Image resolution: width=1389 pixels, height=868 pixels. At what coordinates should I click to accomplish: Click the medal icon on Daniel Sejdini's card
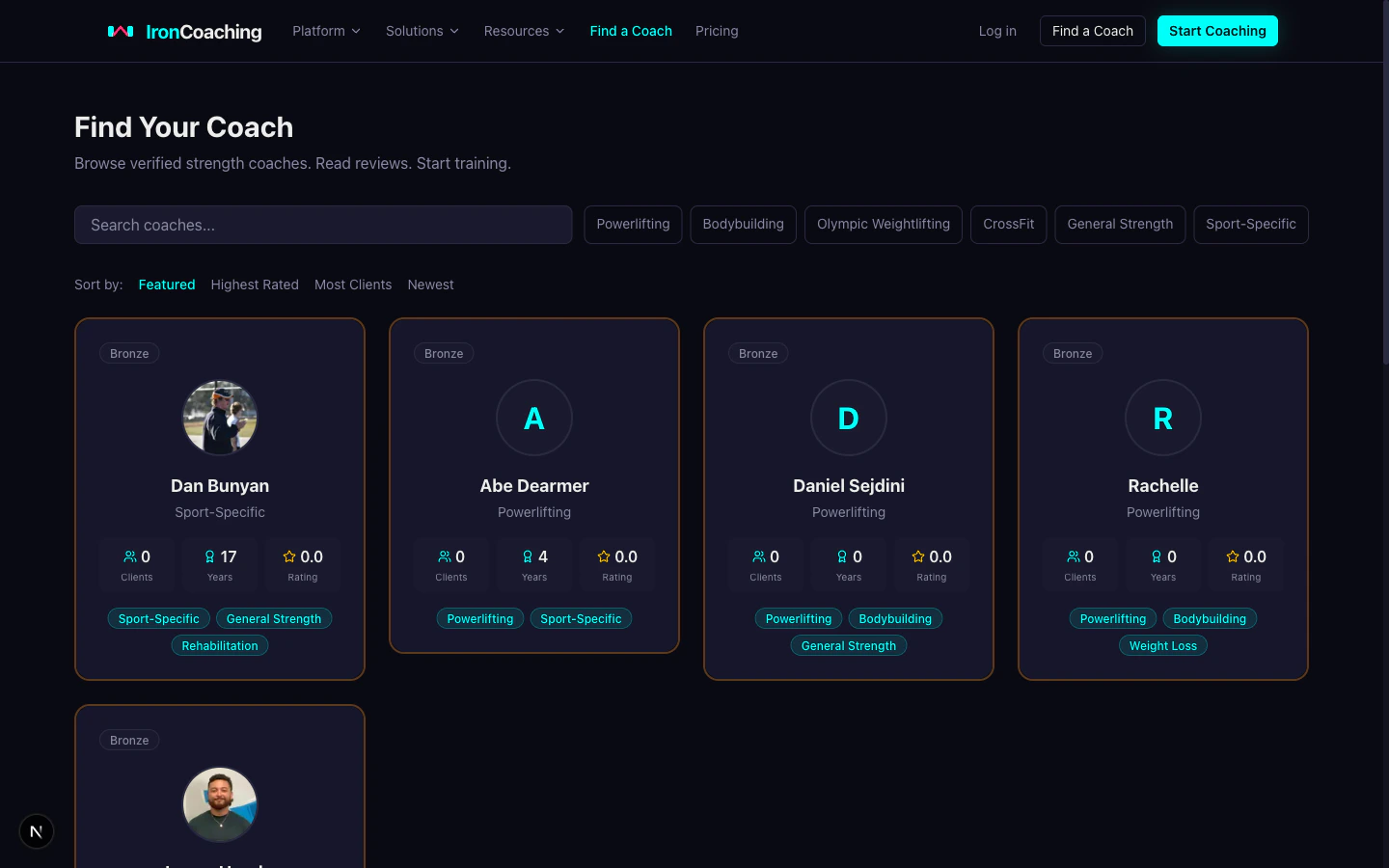coord(841,556)
